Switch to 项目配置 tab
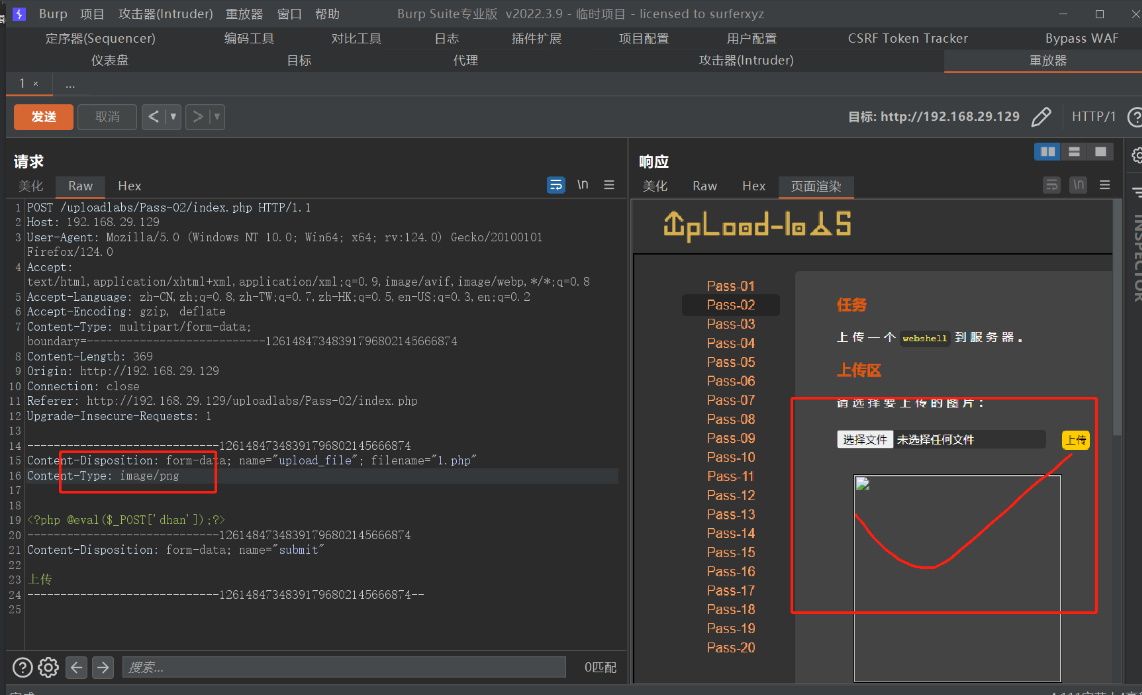This screenshot has height=695, width=1142. pyautogui.click(x=644, y=39)
